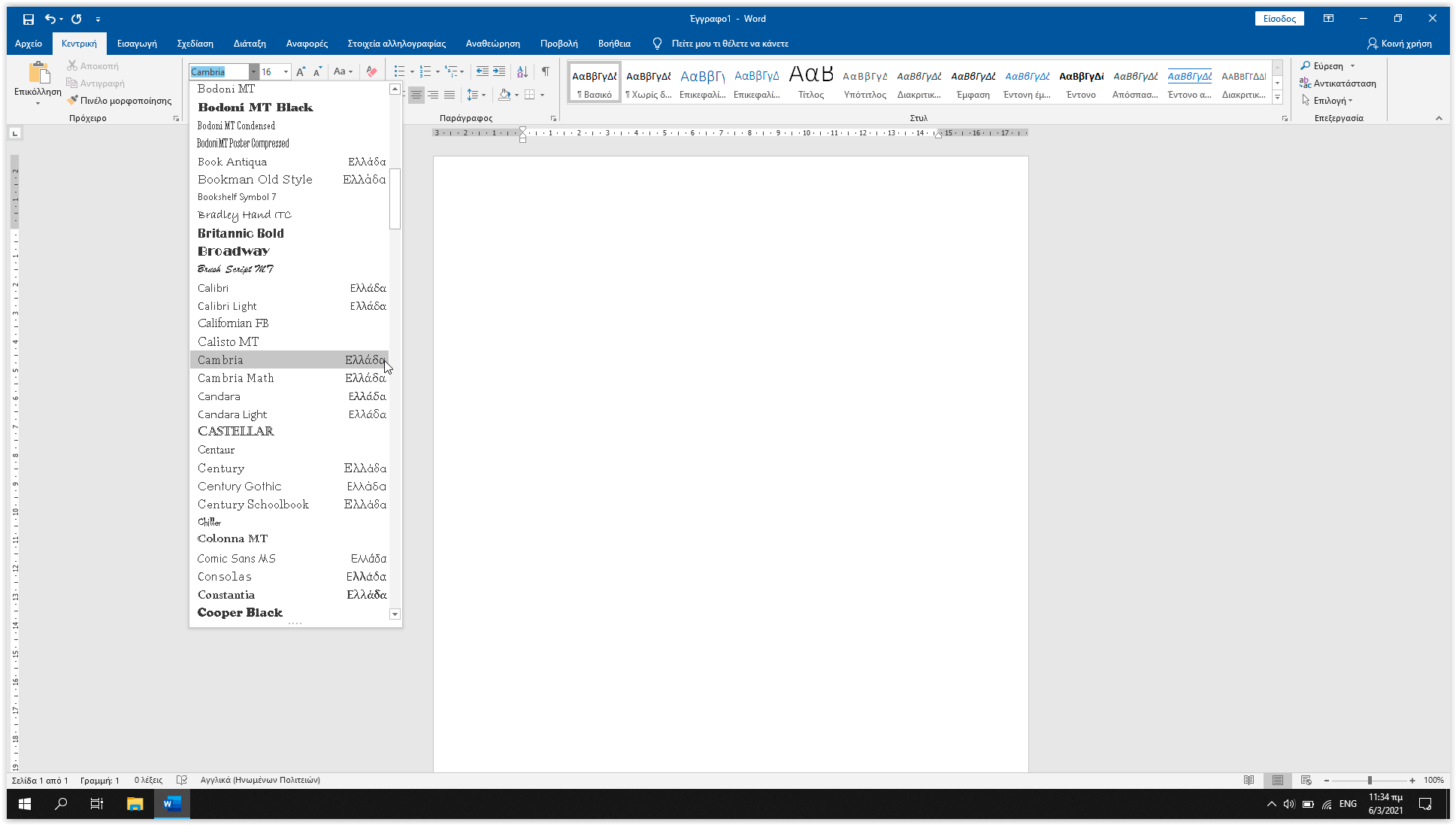This screenshot has width=1456, height=825.
Task: Switch to the Σχεδίαση tab
Action: pyautogui.click(x=195, y=44)
